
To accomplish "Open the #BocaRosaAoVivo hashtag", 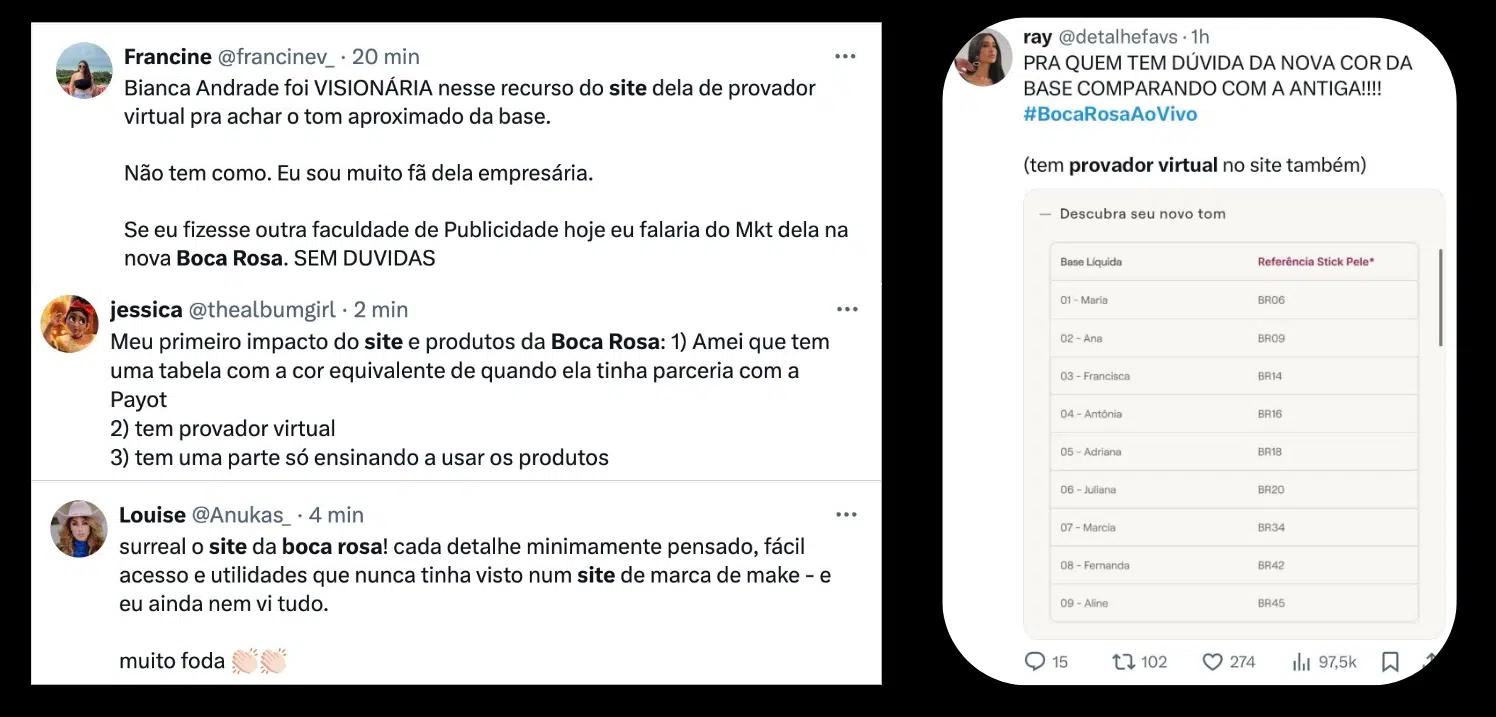I will 1110,114.
